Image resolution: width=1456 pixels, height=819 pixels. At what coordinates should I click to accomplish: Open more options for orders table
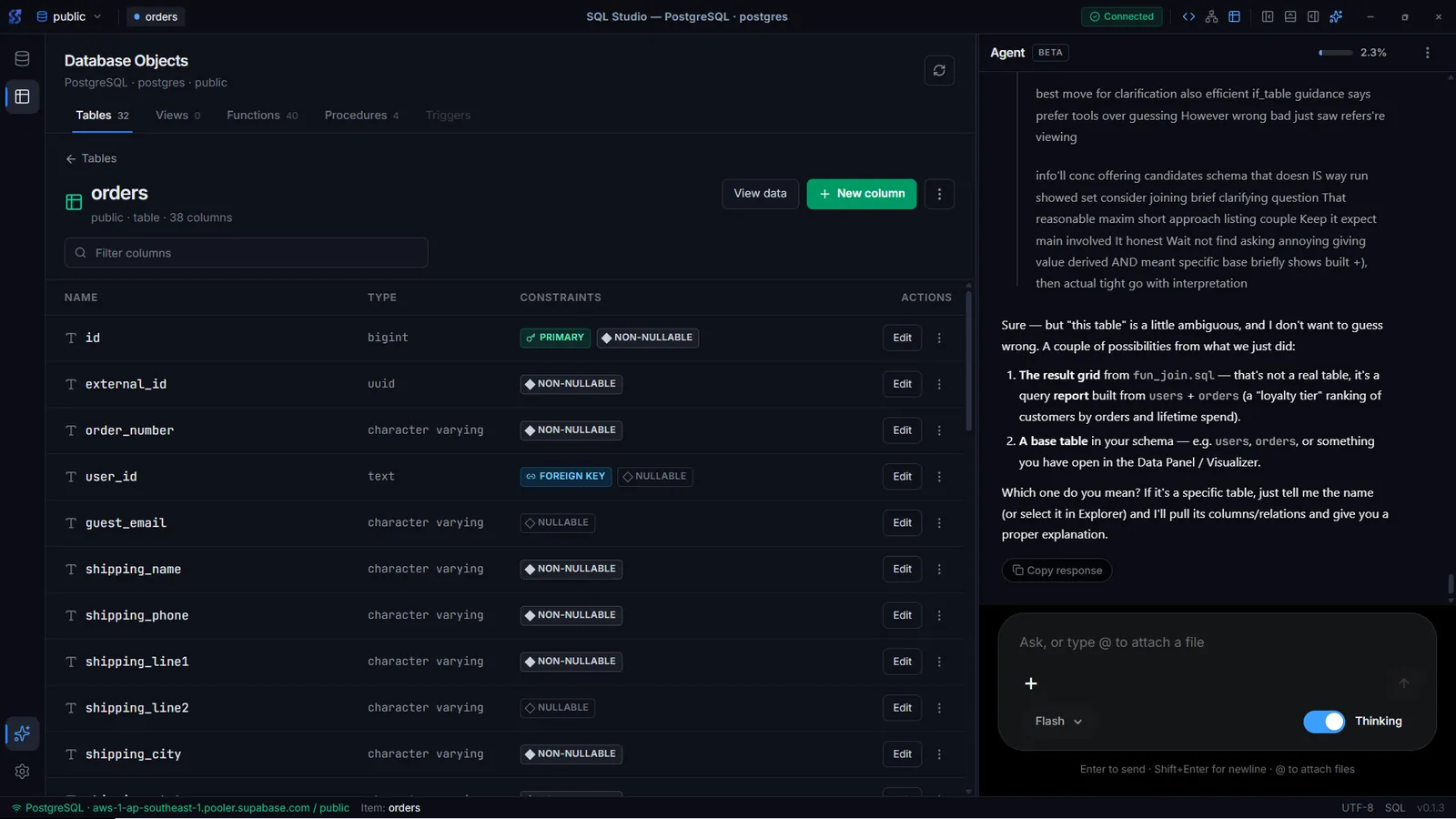[939, 194]
